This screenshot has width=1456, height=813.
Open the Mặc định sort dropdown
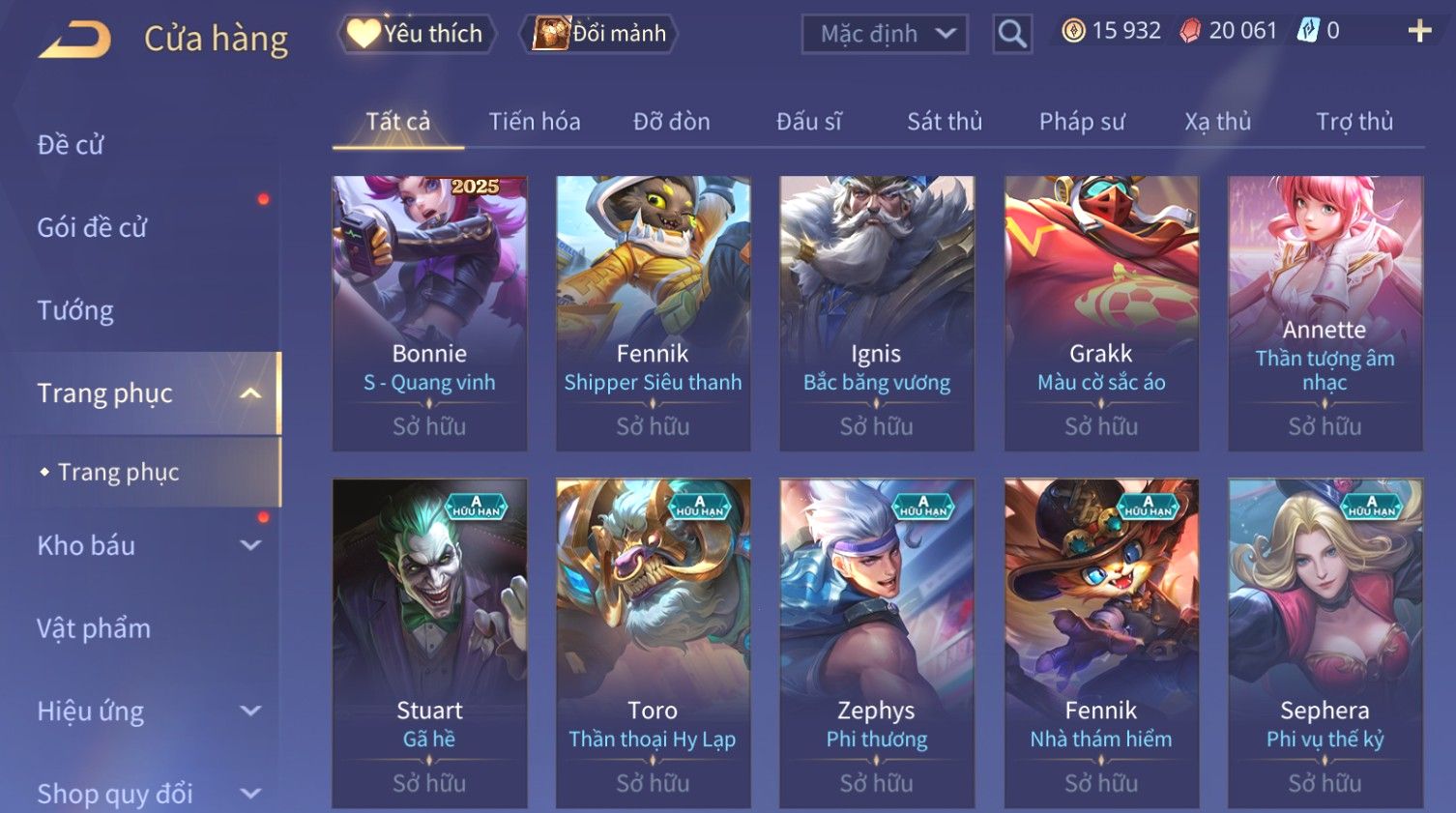click(x=885, y=34)
